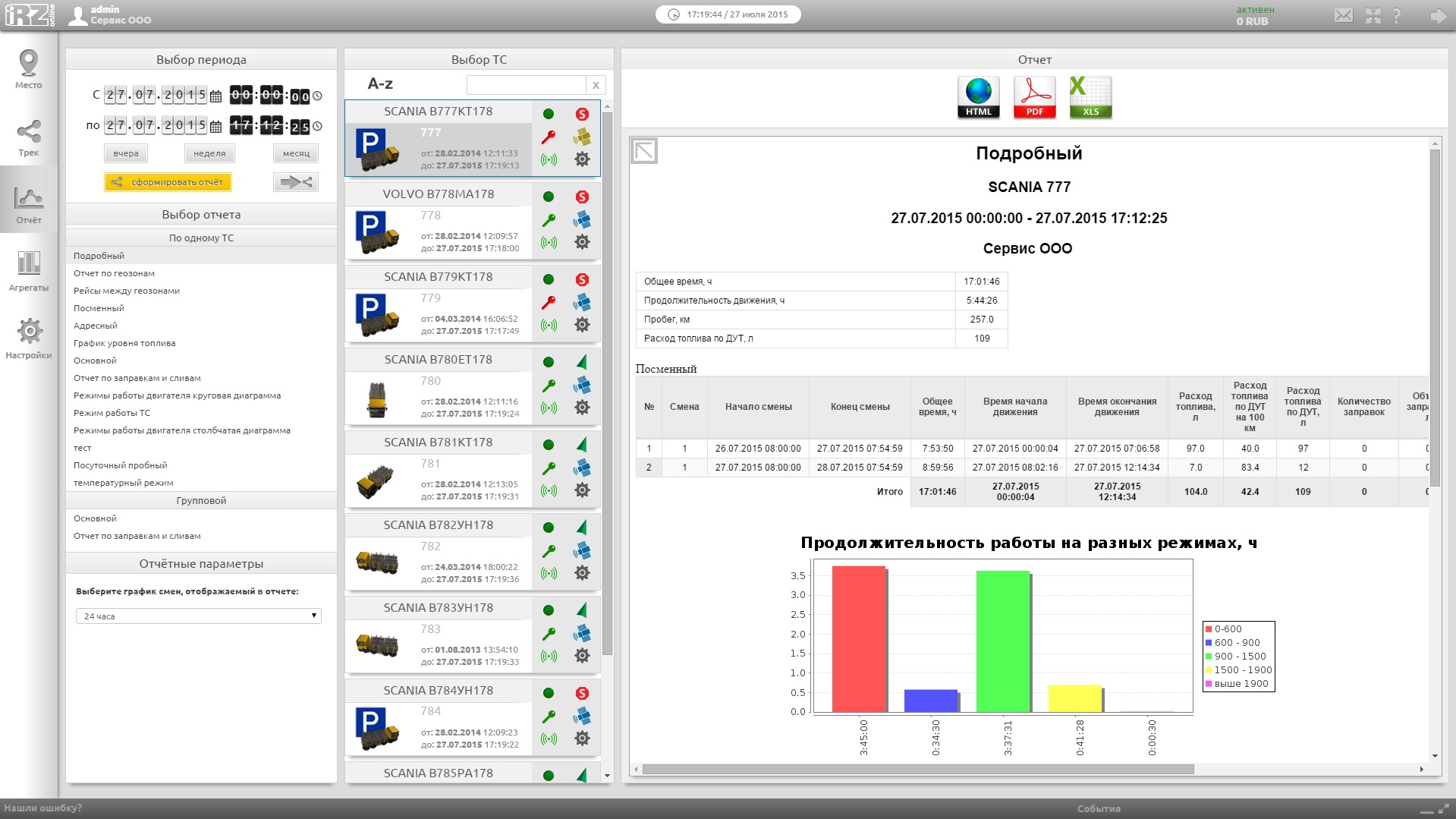Select Подробный report type
This screenshot has height=819, width=1456.
coord(201,256)
